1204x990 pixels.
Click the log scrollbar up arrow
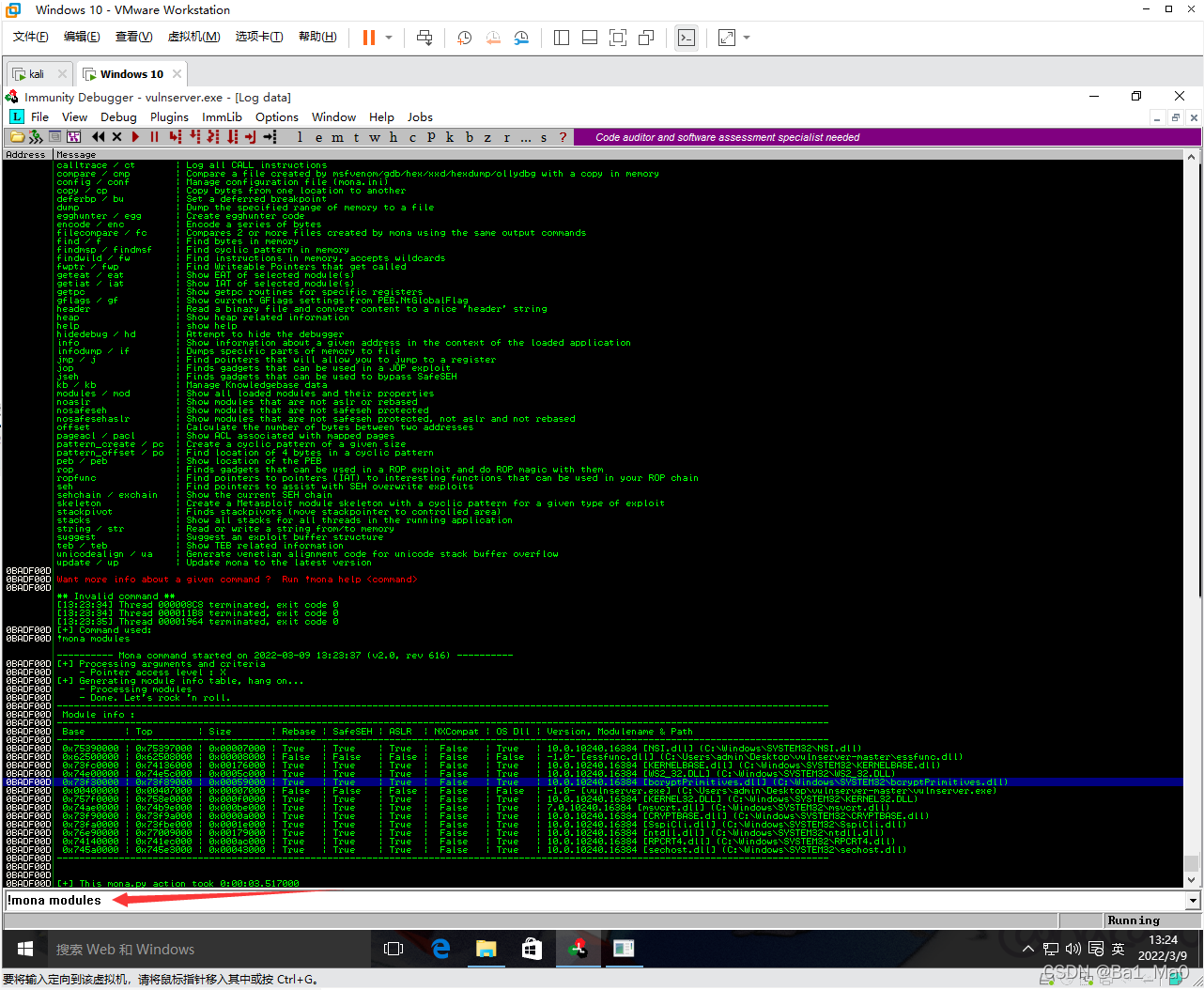[1192, 158]
